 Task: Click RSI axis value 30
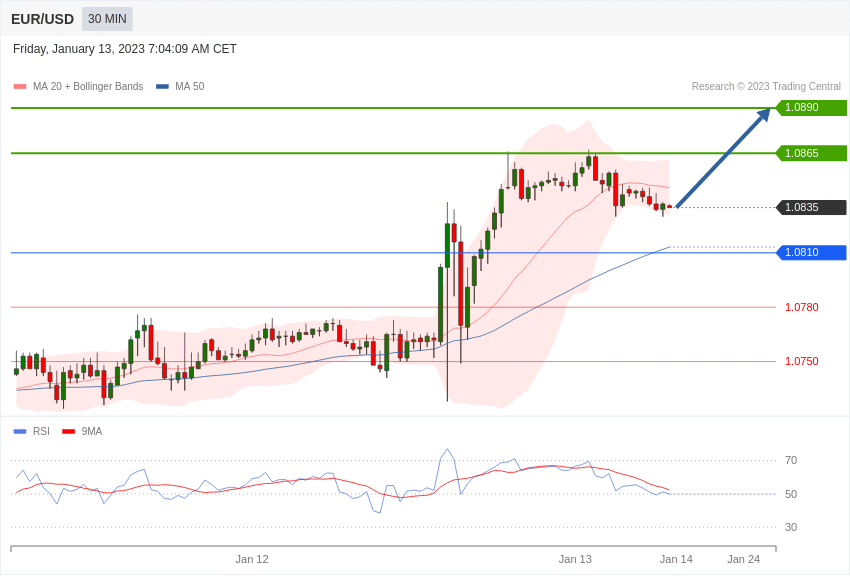791,527
